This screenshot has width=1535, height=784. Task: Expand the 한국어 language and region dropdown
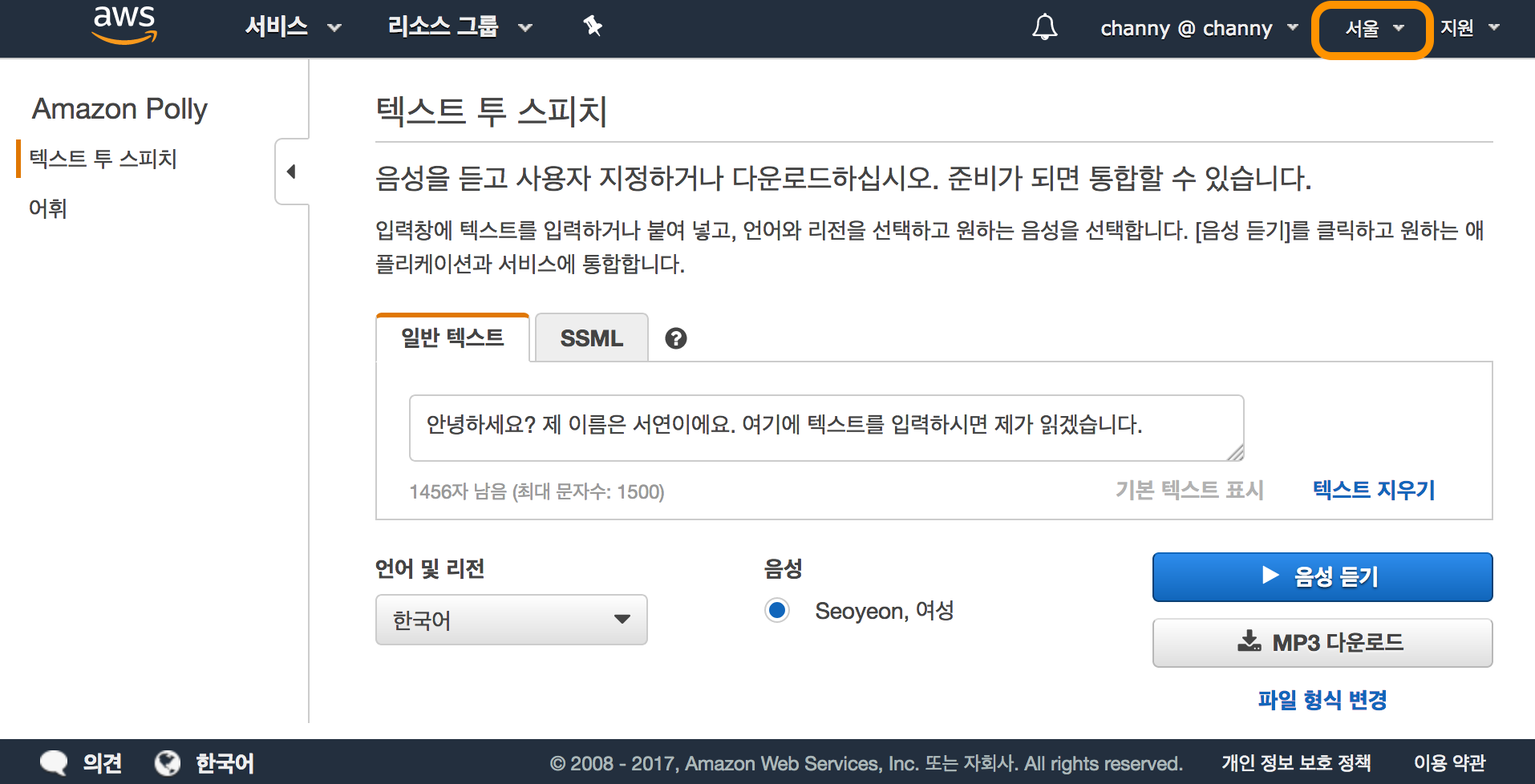(512, 620)
